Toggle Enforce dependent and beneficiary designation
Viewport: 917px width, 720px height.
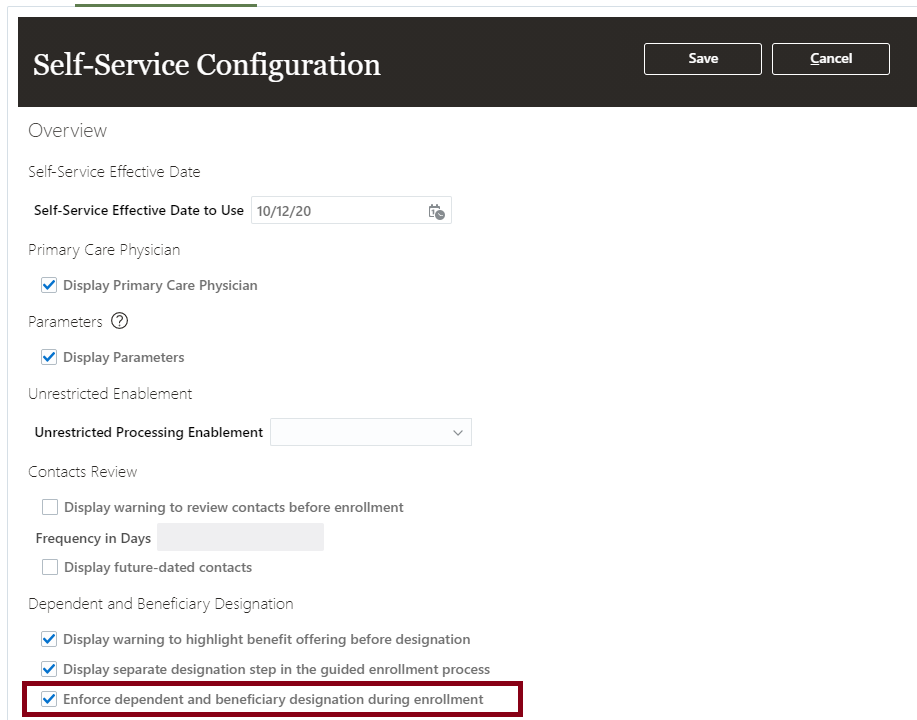tap(49, 699)
